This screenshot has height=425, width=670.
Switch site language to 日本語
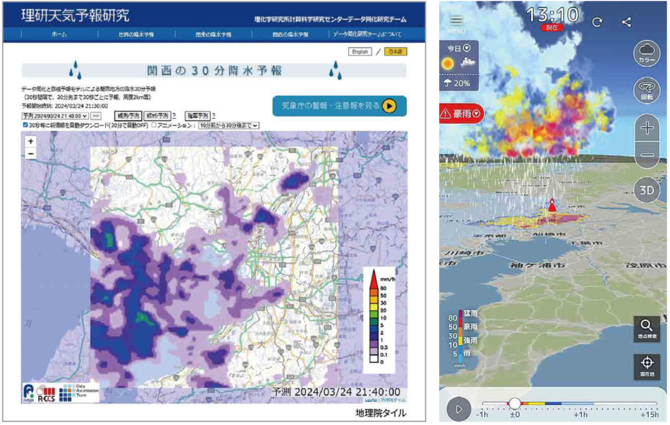coord(395,52)
